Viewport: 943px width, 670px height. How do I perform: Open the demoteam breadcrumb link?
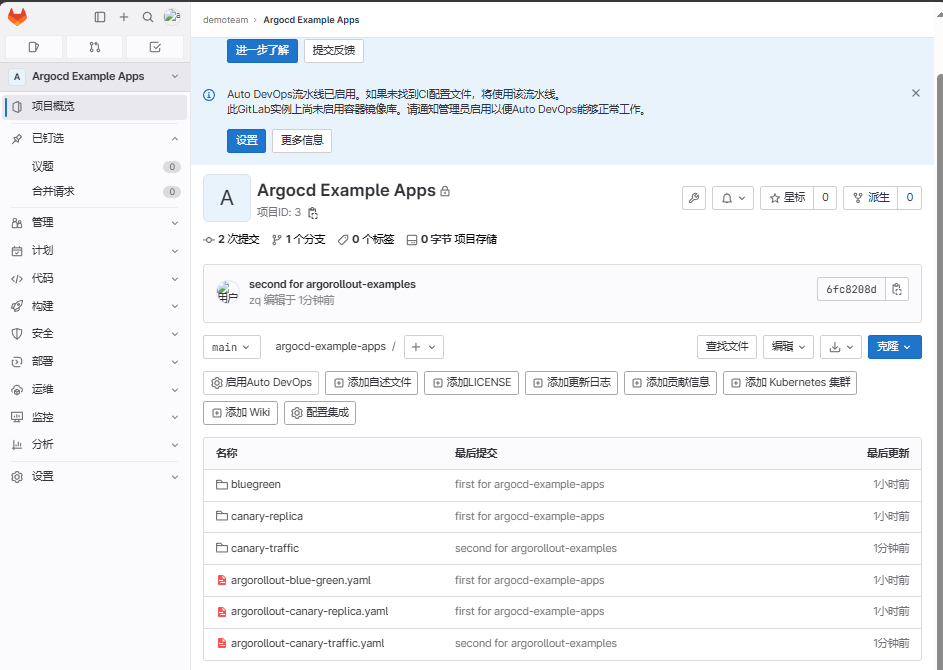coord(226,20)
